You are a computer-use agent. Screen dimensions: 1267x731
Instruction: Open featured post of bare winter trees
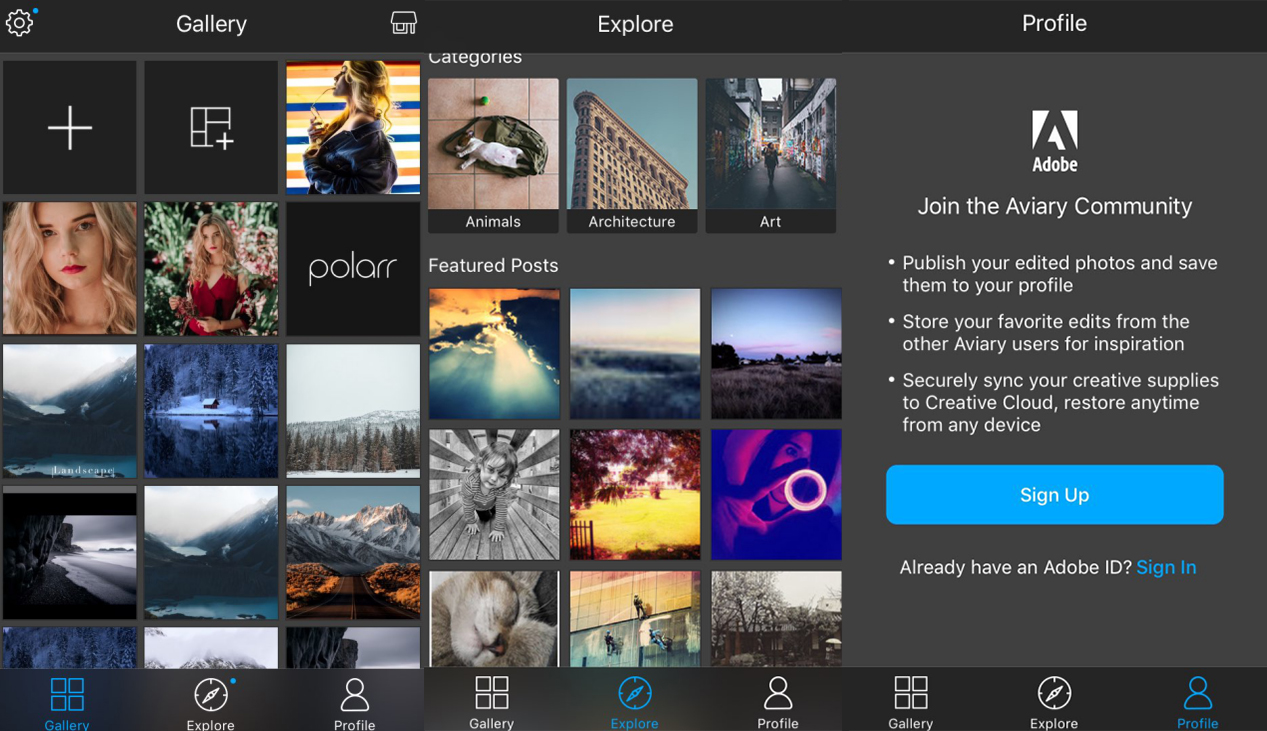coord(776,618)
